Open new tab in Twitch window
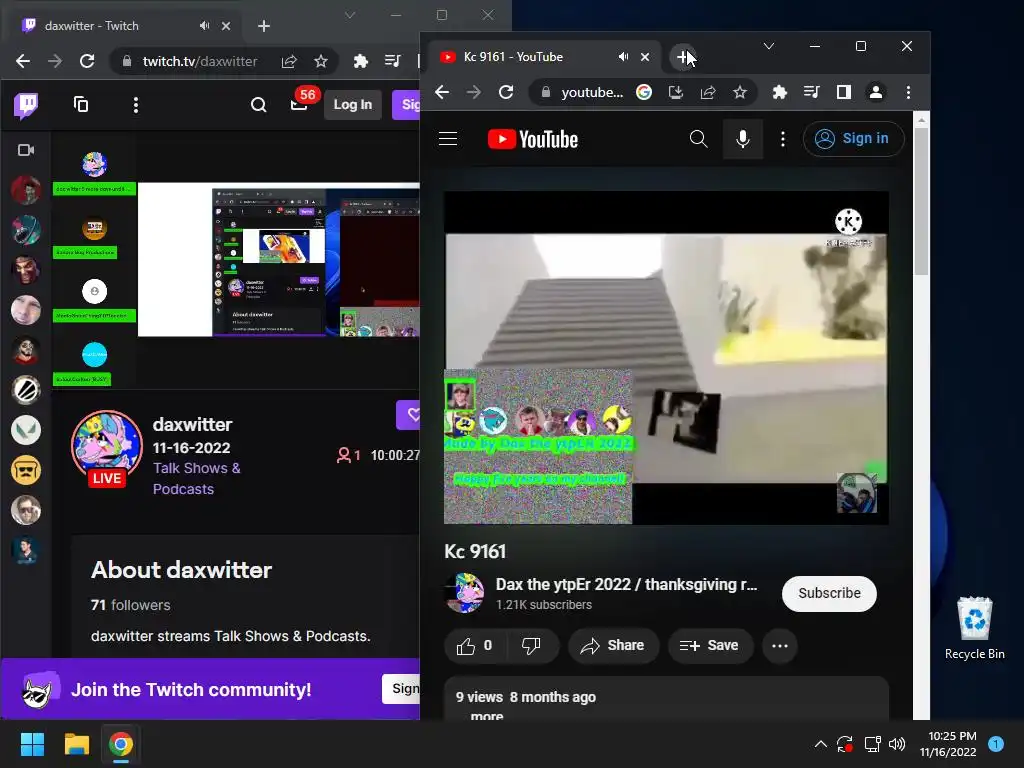 click(x=264, y=26)
